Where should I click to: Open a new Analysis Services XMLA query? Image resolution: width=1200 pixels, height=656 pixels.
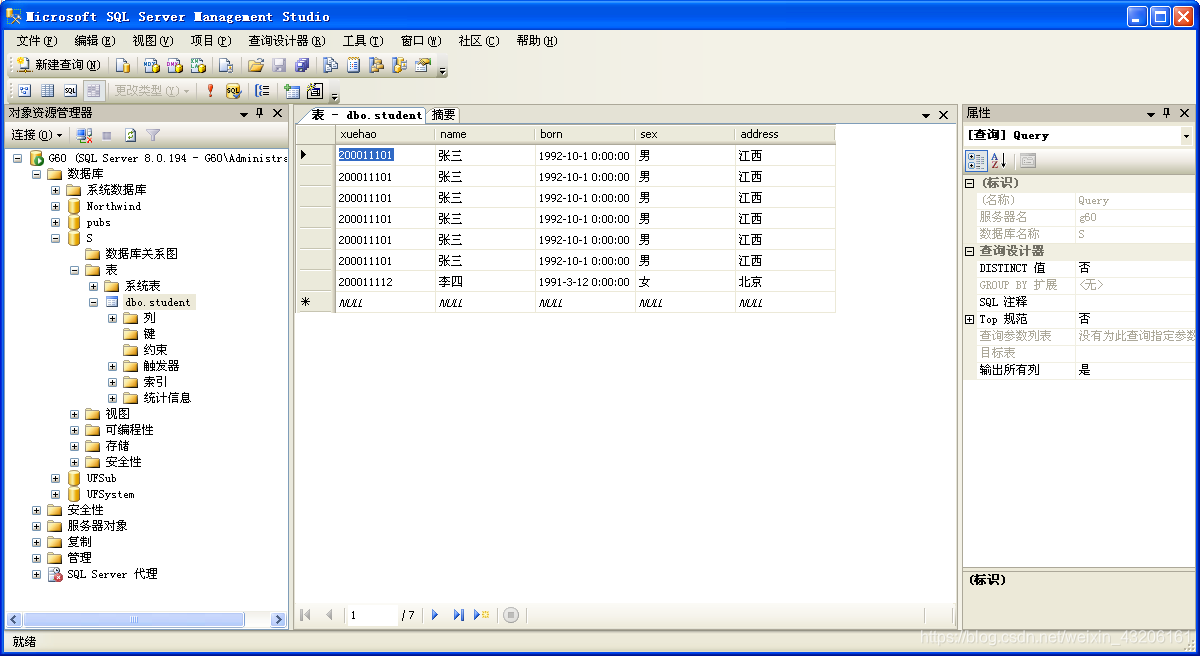[198, 65]
